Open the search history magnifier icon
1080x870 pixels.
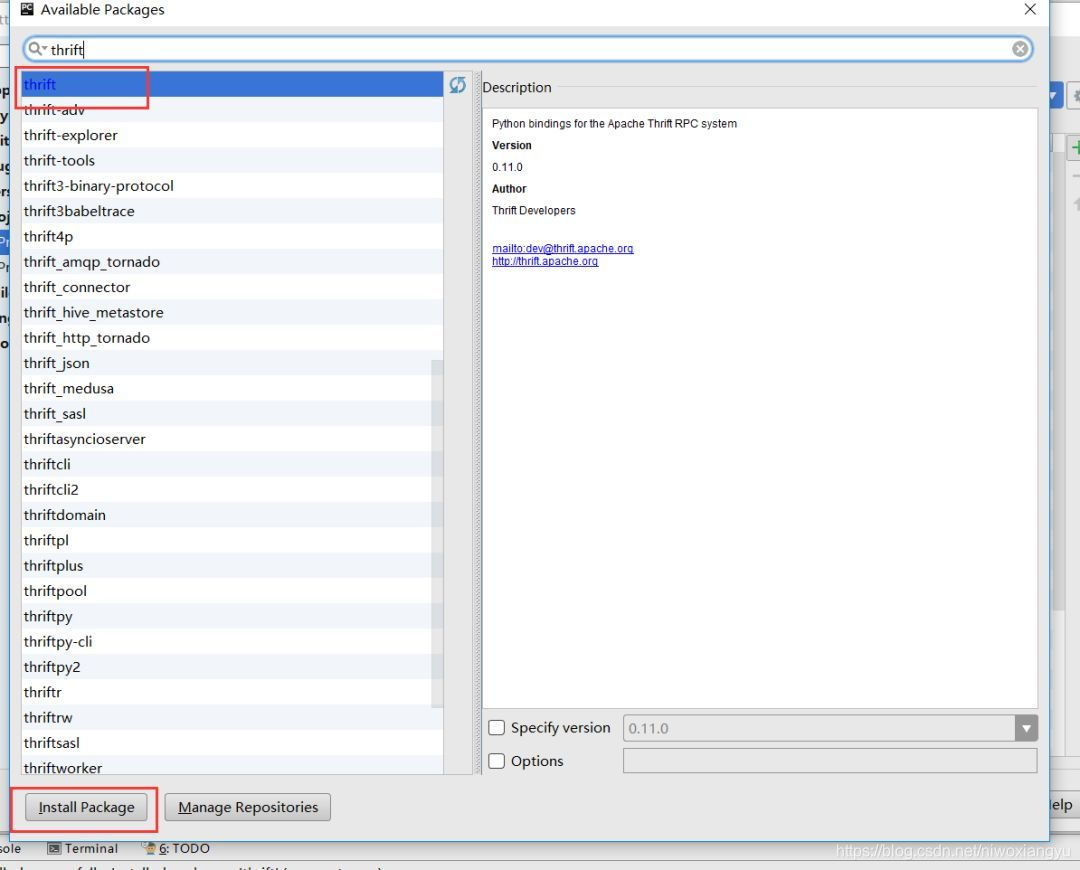[37, 49]
